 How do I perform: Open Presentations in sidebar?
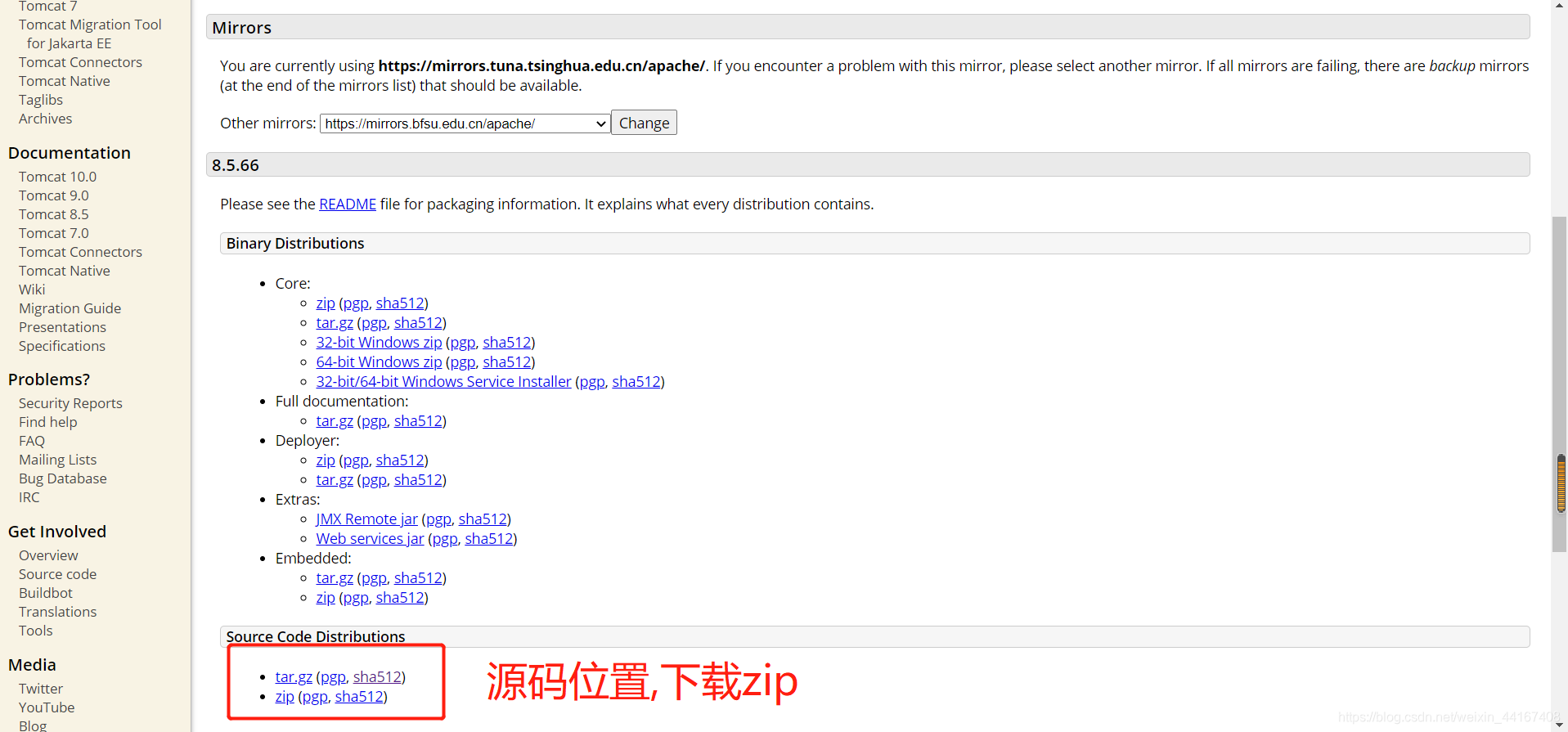pyautogui.click(x=62, y=327)
